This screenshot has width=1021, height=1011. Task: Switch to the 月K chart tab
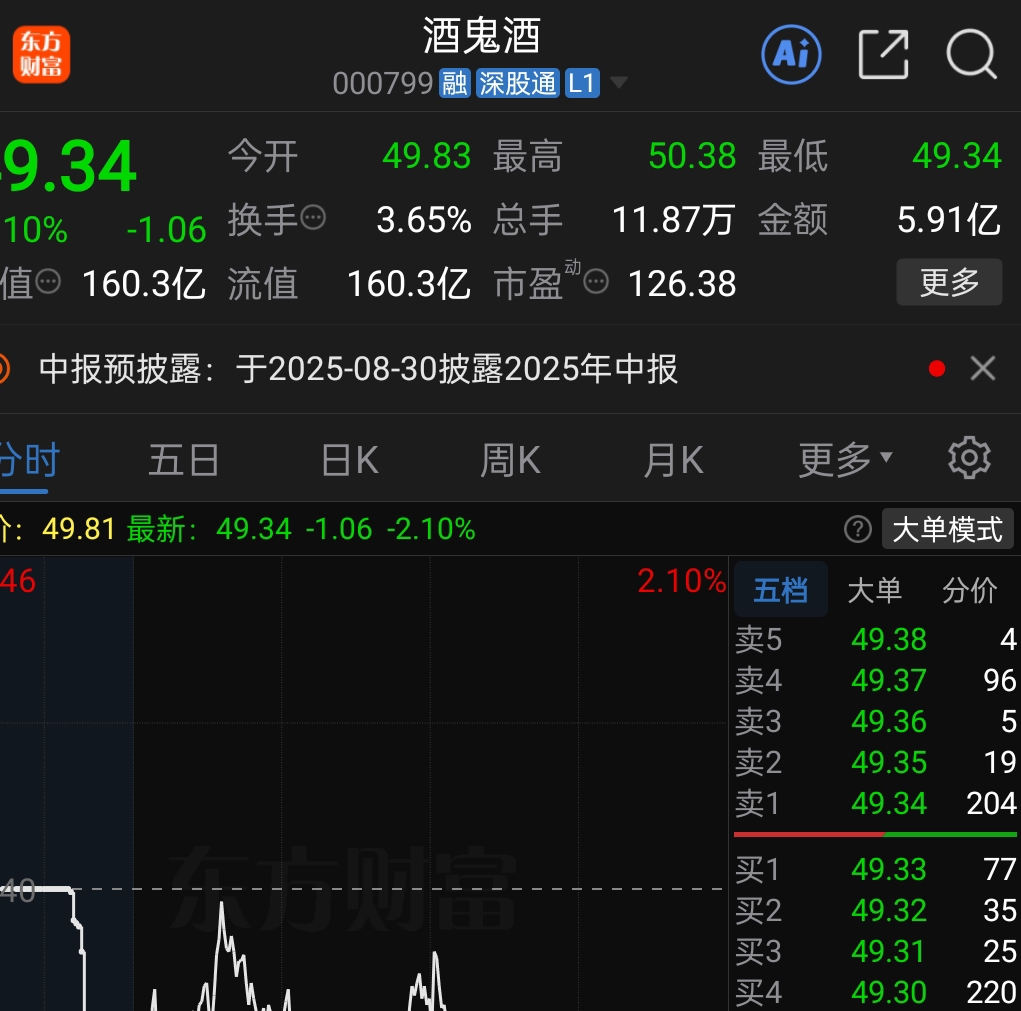click(673, 460)
